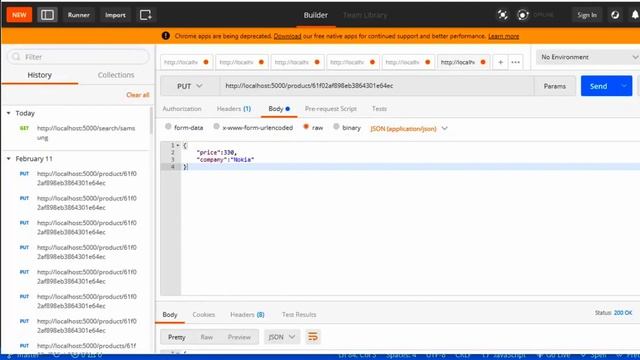Open the No Environment dropdown
The image size is (640, 360).
588,57
